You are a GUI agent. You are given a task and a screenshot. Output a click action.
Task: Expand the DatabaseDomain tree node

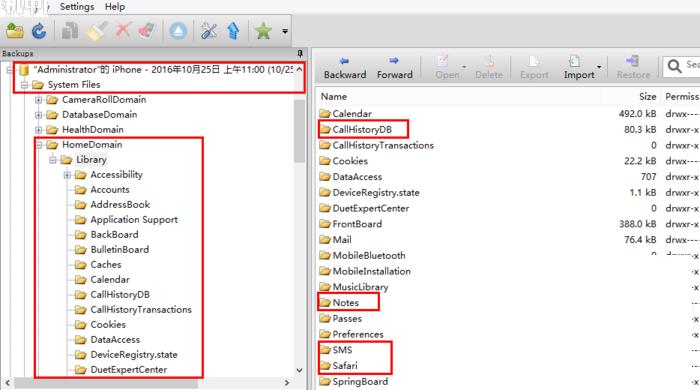38,115
